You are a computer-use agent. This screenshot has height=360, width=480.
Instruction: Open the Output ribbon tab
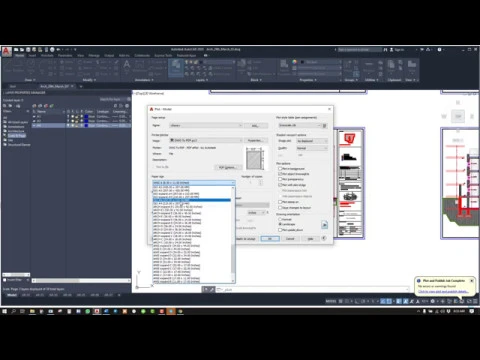[x=109, y=55]
